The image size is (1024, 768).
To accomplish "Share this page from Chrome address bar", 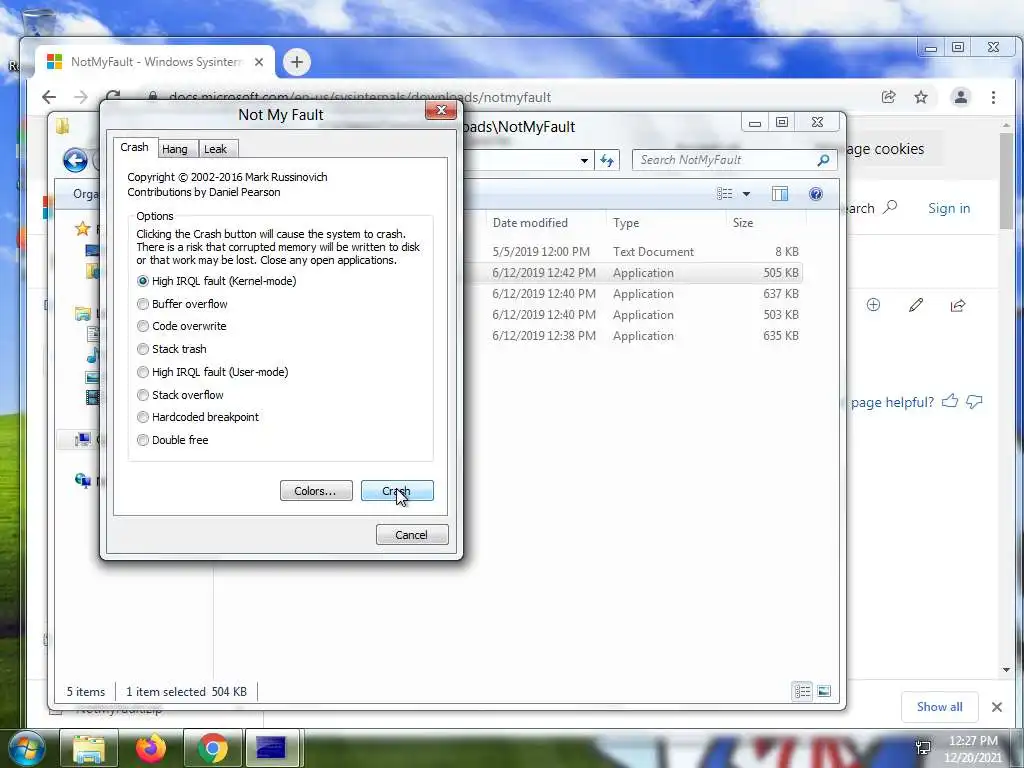I will coord(888,97).
